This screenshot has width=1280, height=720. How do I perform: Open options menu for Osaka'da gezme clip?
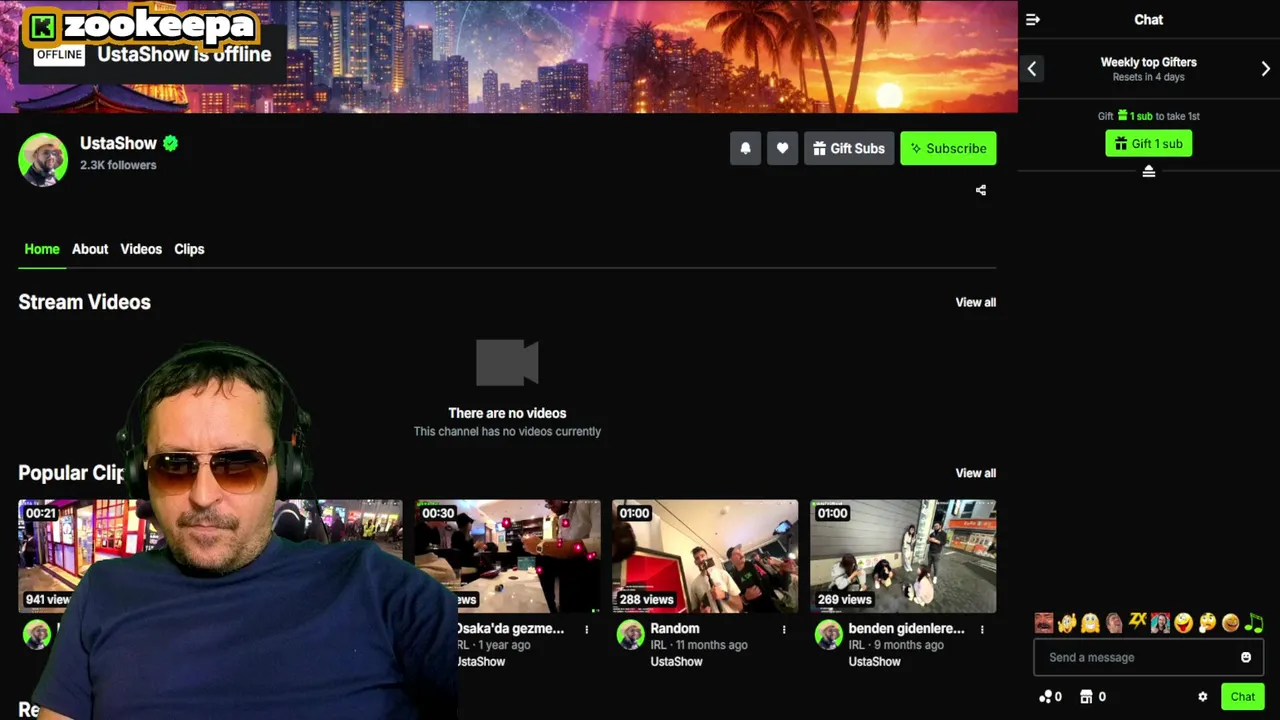587,630
